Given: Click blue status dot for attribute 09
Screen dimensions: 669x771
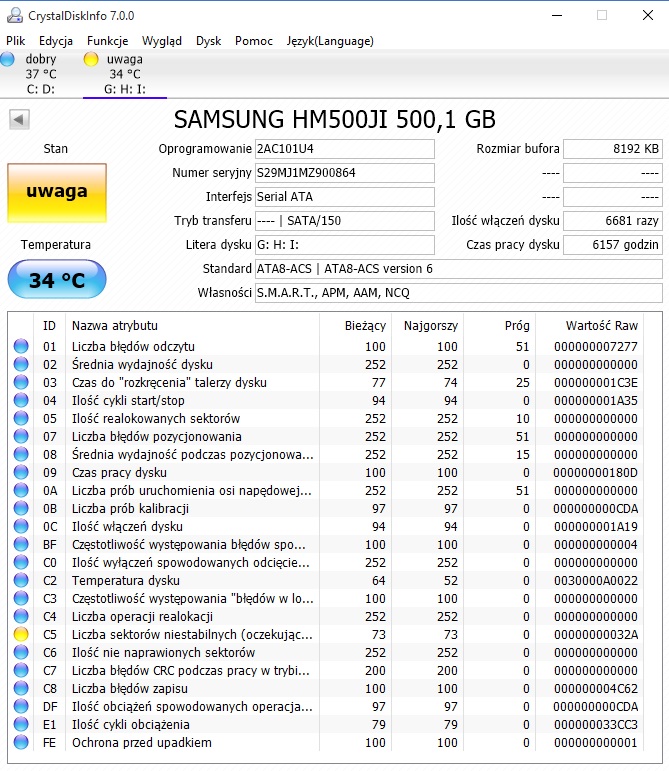Looking at the screenshot, I should (21, 472).
